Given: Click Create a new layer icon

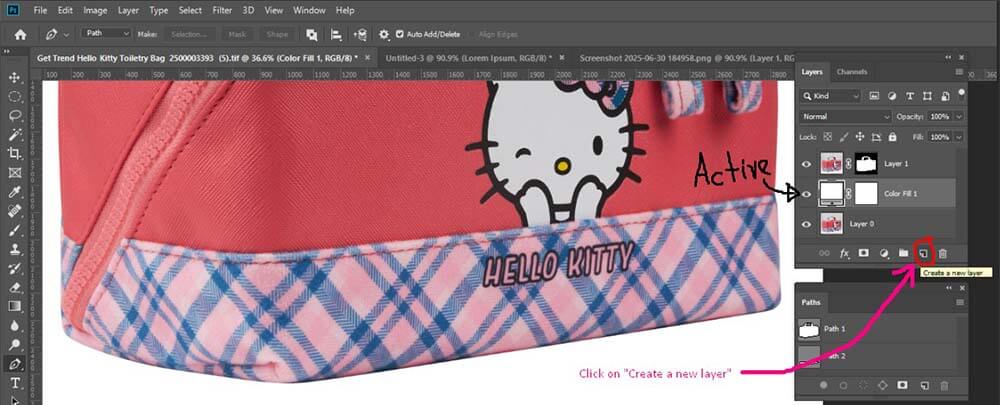Looking at the screenshot, I should click(x=924, y=253).
